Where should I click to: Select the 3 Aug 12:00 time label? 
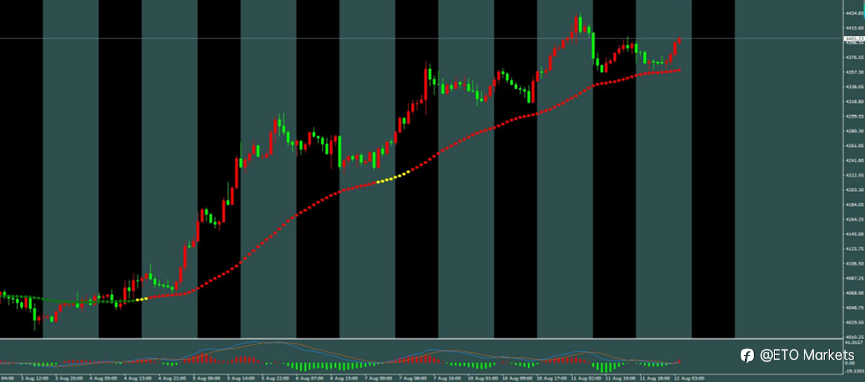[x=35, y=378]
